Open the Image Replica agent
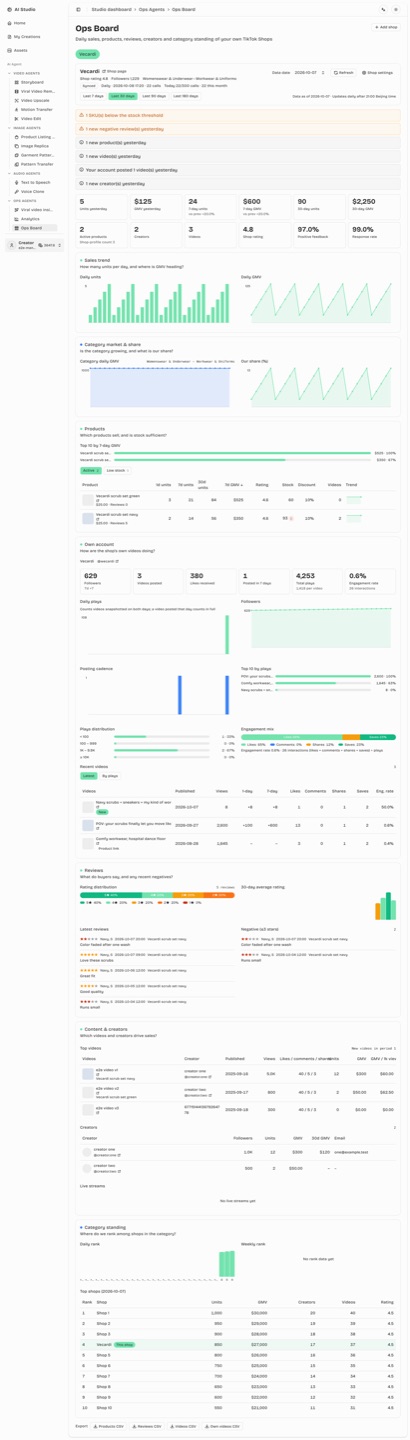410x1440 pixels. [34, 146]
